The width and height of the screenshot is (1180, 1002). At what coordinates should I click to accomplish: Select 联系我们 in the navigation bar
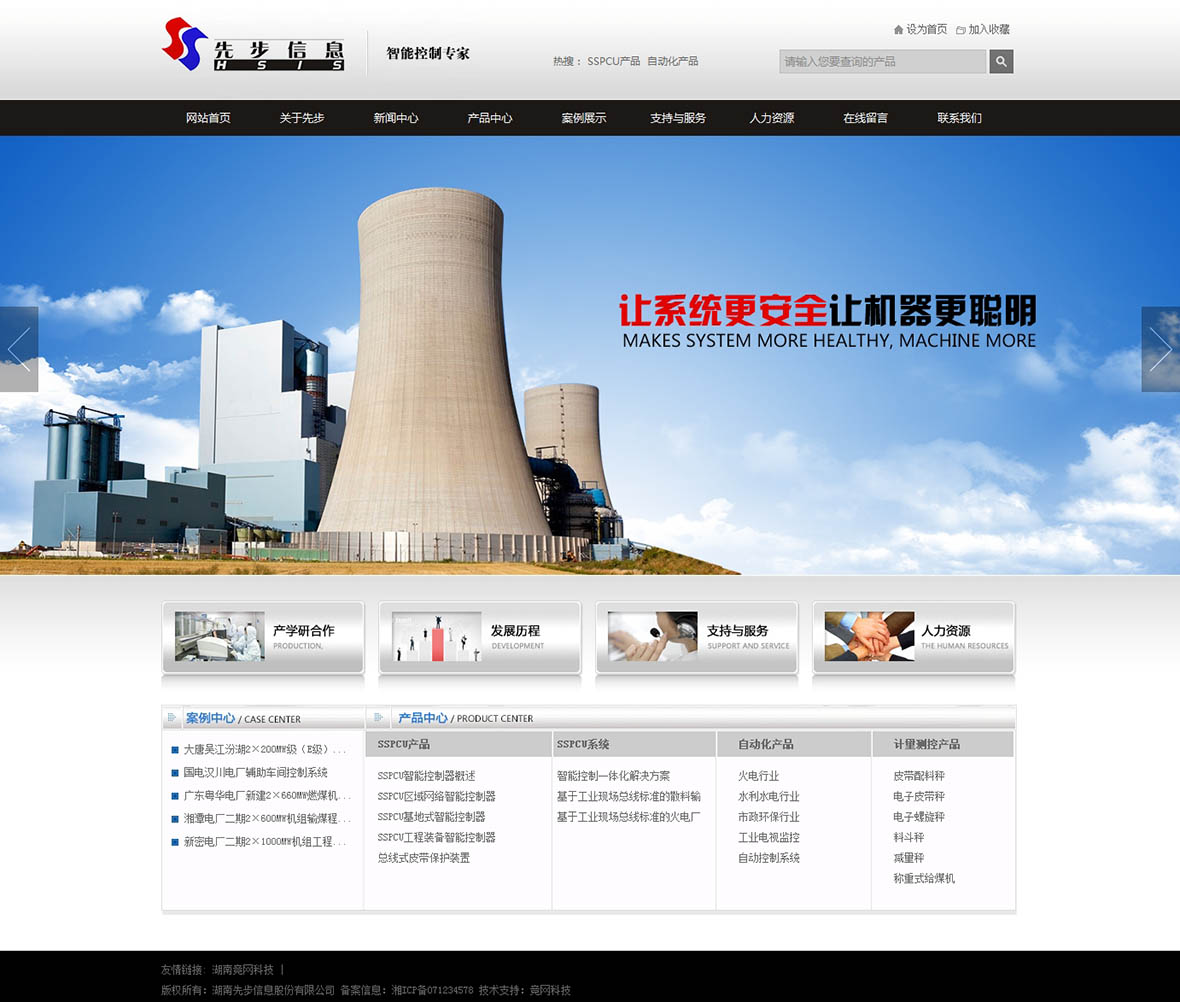[x=958, y=117]
